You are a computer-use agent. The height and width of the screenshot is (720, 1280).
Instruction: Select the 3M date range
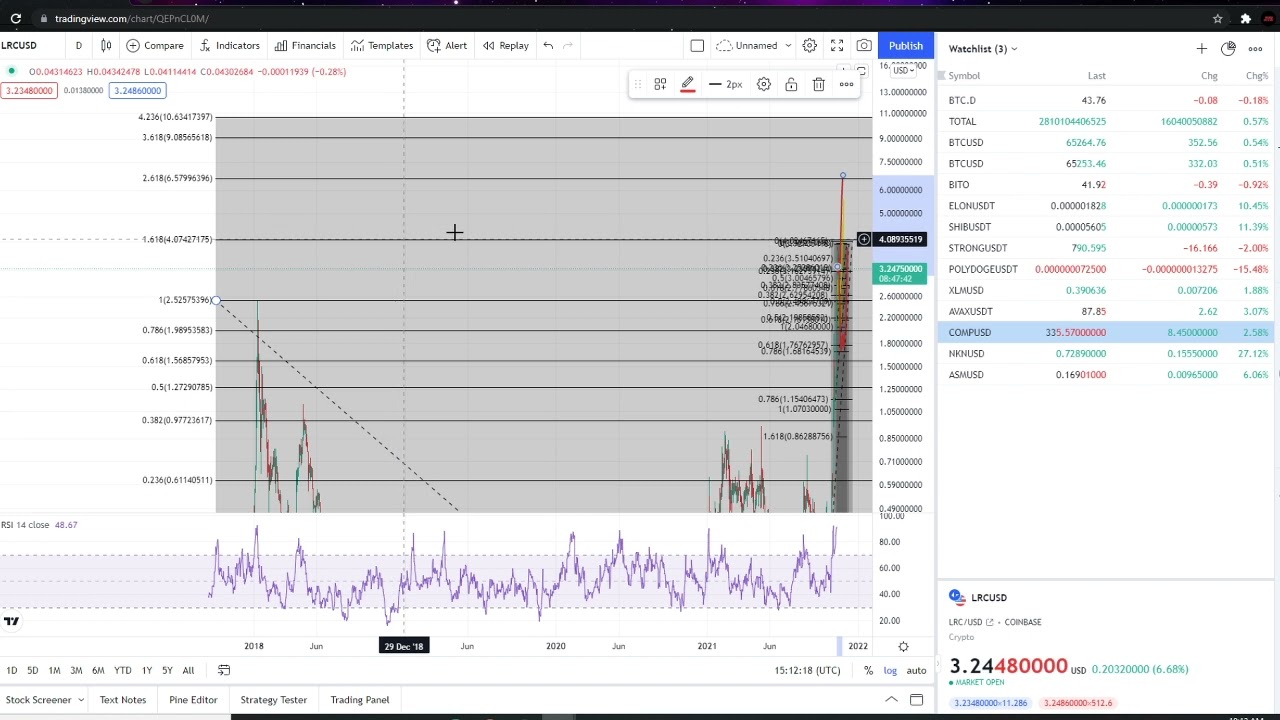pos(76,671)
